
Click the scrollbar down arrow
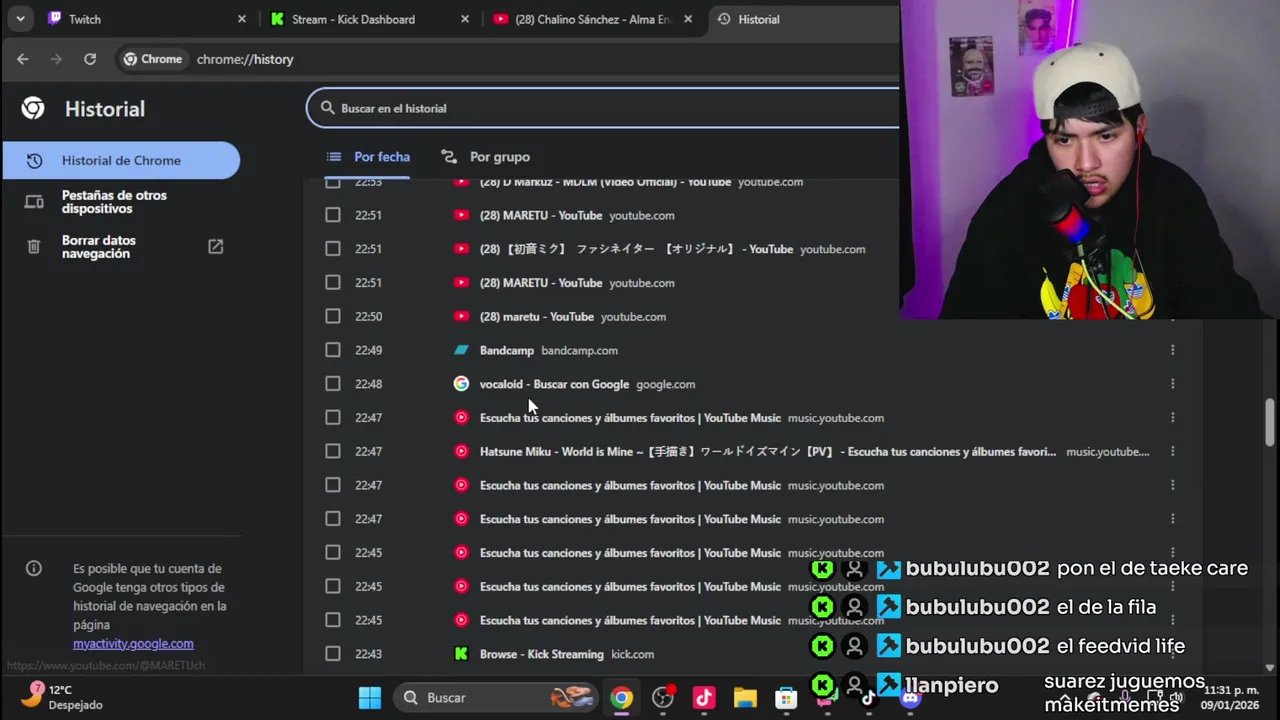click(x=1270, y=667)
